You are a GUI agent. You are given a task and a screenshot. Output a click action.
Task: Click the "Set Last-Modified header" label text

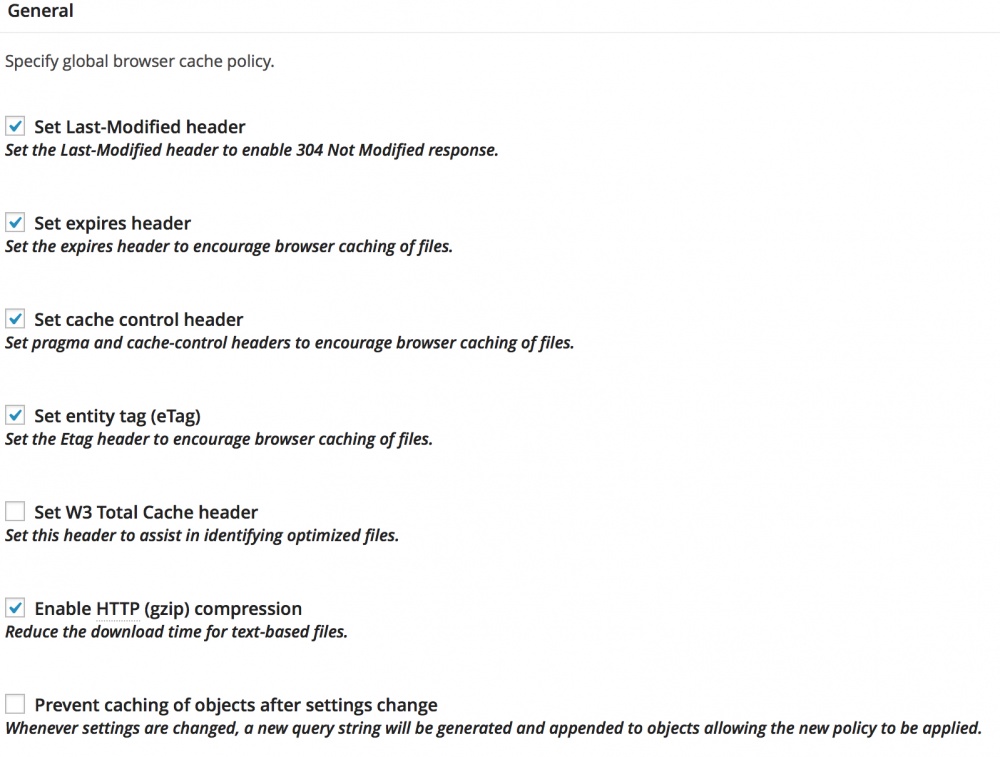[x=139, y=127]
